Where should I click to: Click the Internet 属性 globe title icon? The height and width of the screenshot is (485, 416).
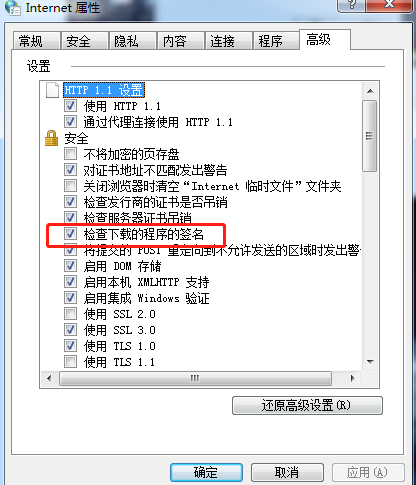(13, 7)
